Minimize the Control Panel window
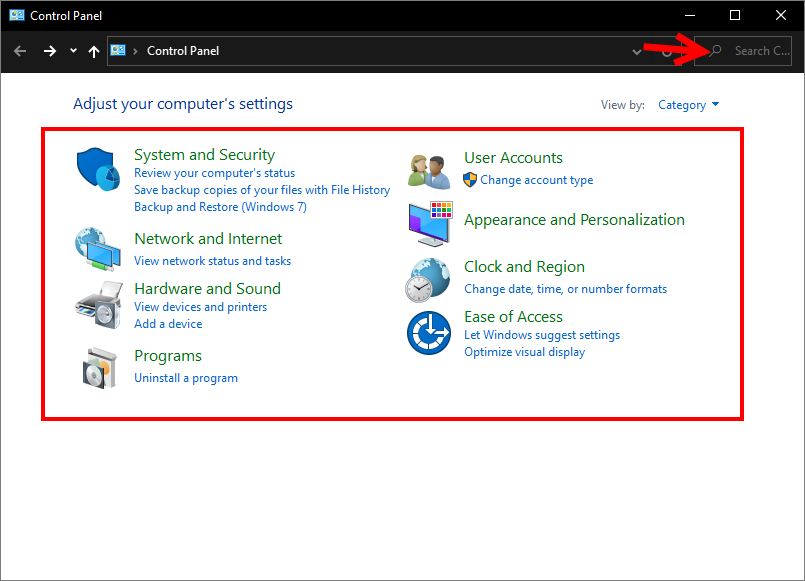The height and width of the screenshot is (581, 805). pyautogui.click(x=690, y=15)
